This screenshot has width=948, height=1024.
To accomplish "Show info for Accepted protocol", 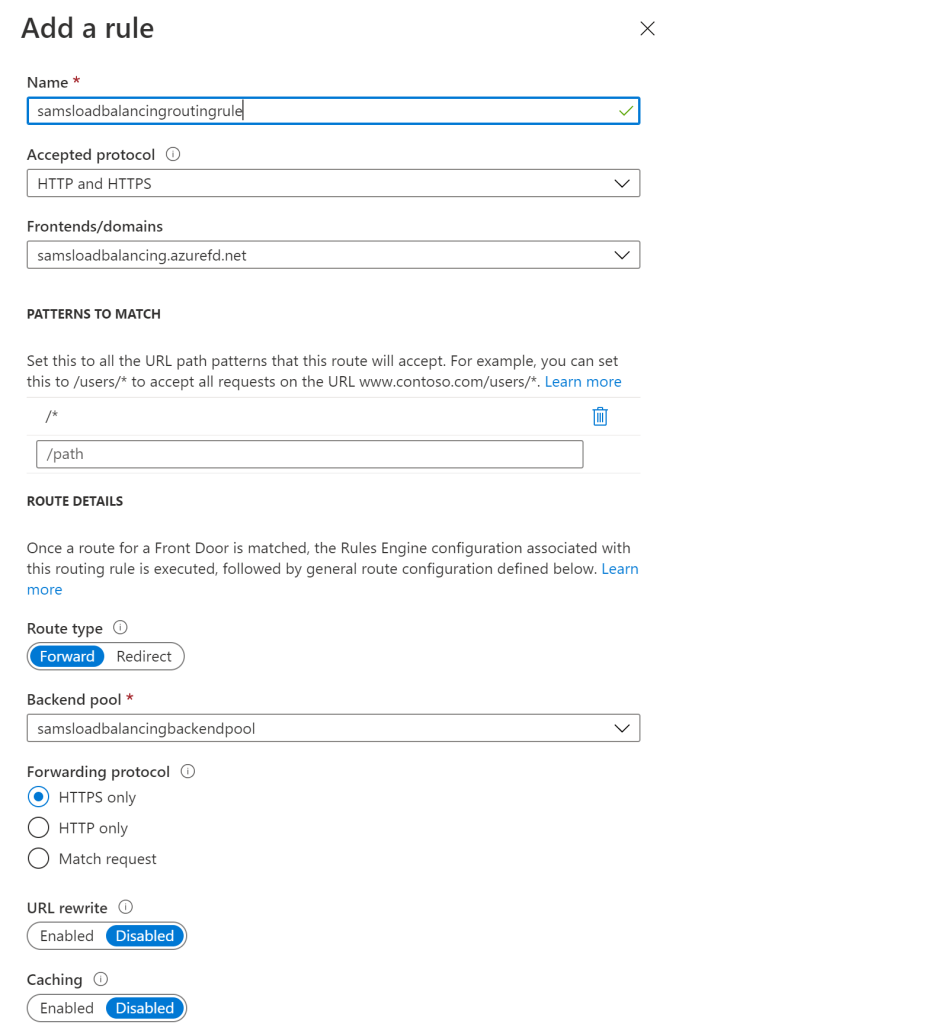I will coord(173,155).
